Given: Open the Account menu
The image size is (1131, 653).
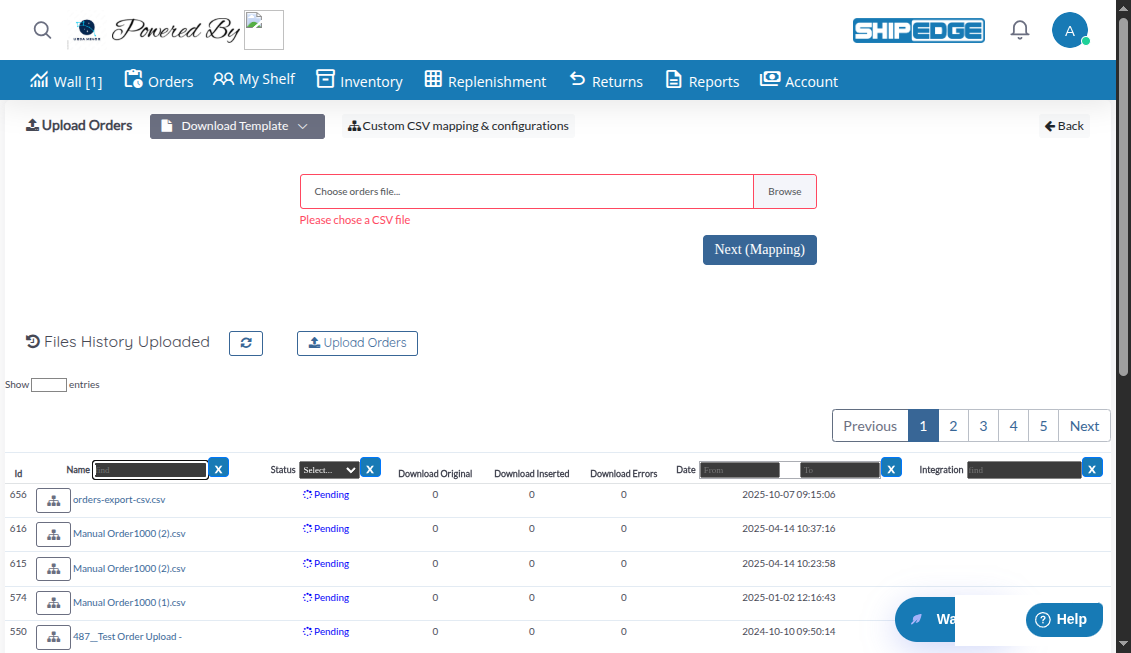Looking at the screenshot, I should 799,80.
